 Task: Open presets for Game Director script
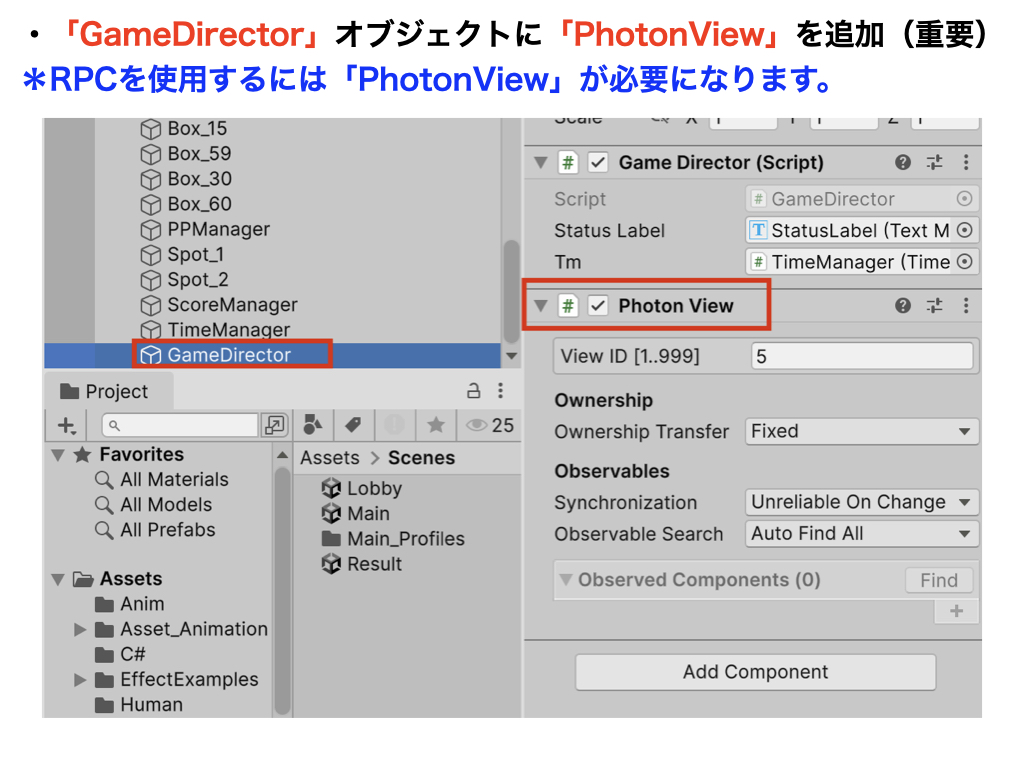click(935, 163)
